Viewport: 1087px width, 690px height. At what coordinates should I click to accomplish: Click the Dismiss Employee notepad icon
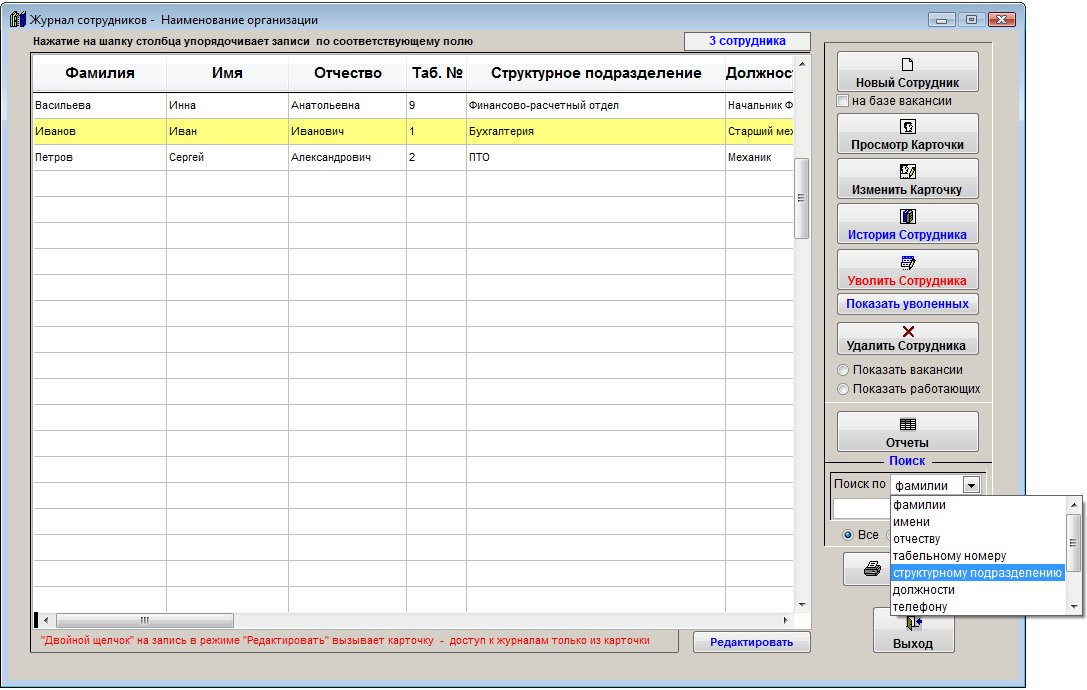coord(907,263)
